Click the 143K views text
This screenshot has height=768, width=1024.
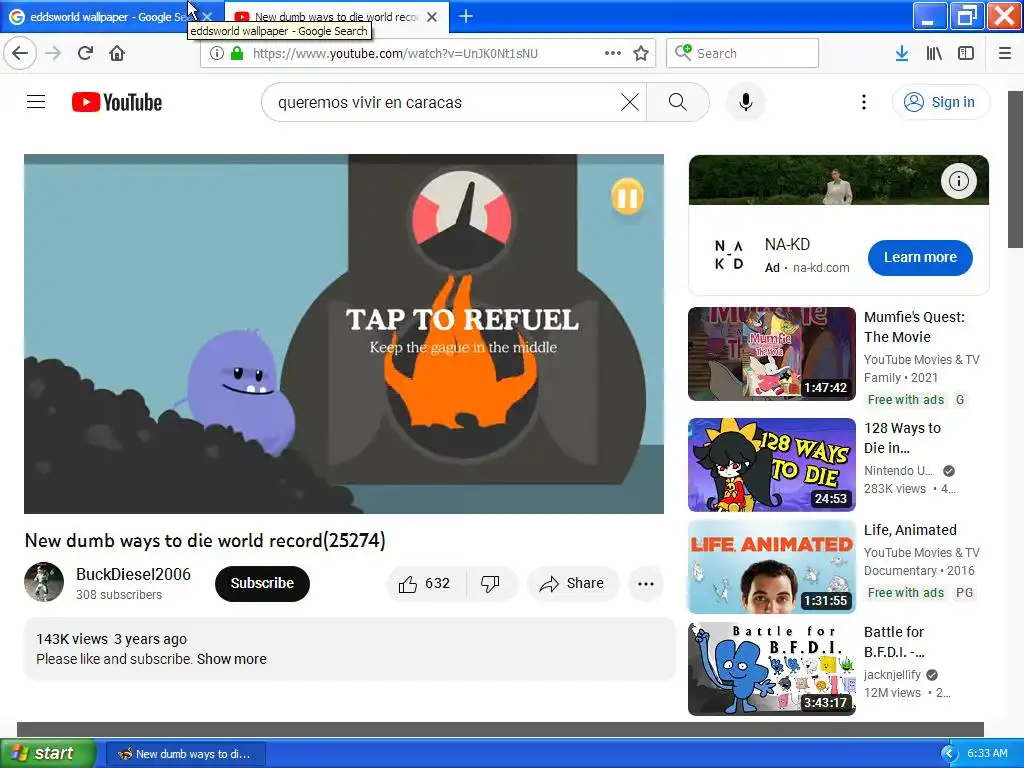coord(72,639)
